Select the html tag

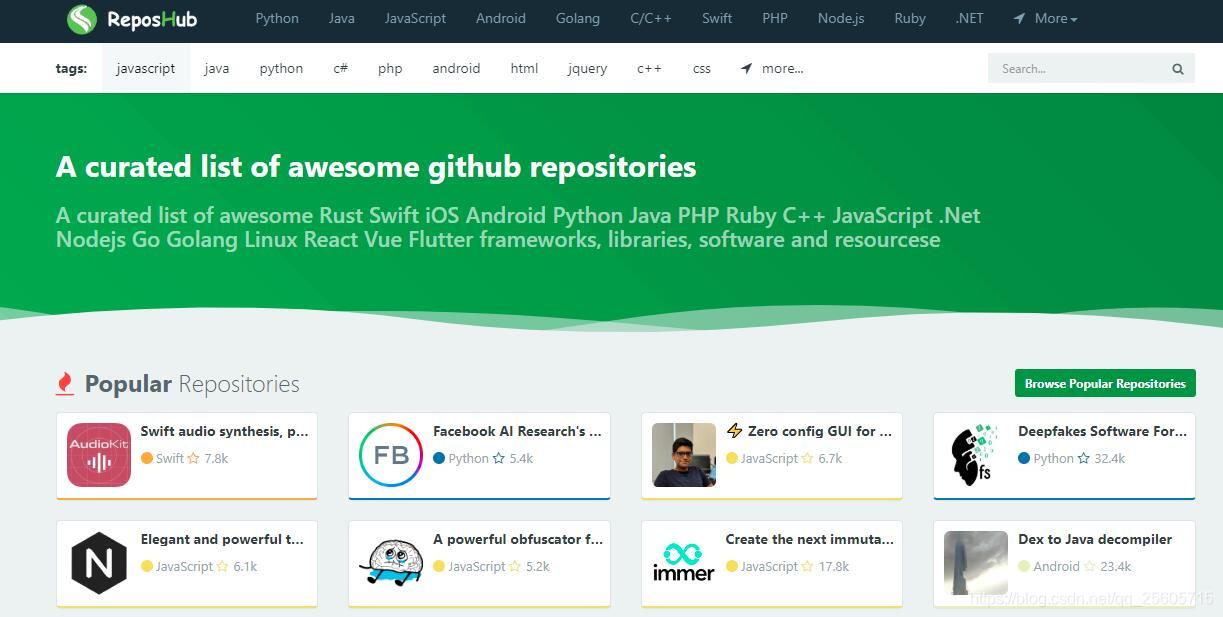pyautogui.click(x=524, y=69)
